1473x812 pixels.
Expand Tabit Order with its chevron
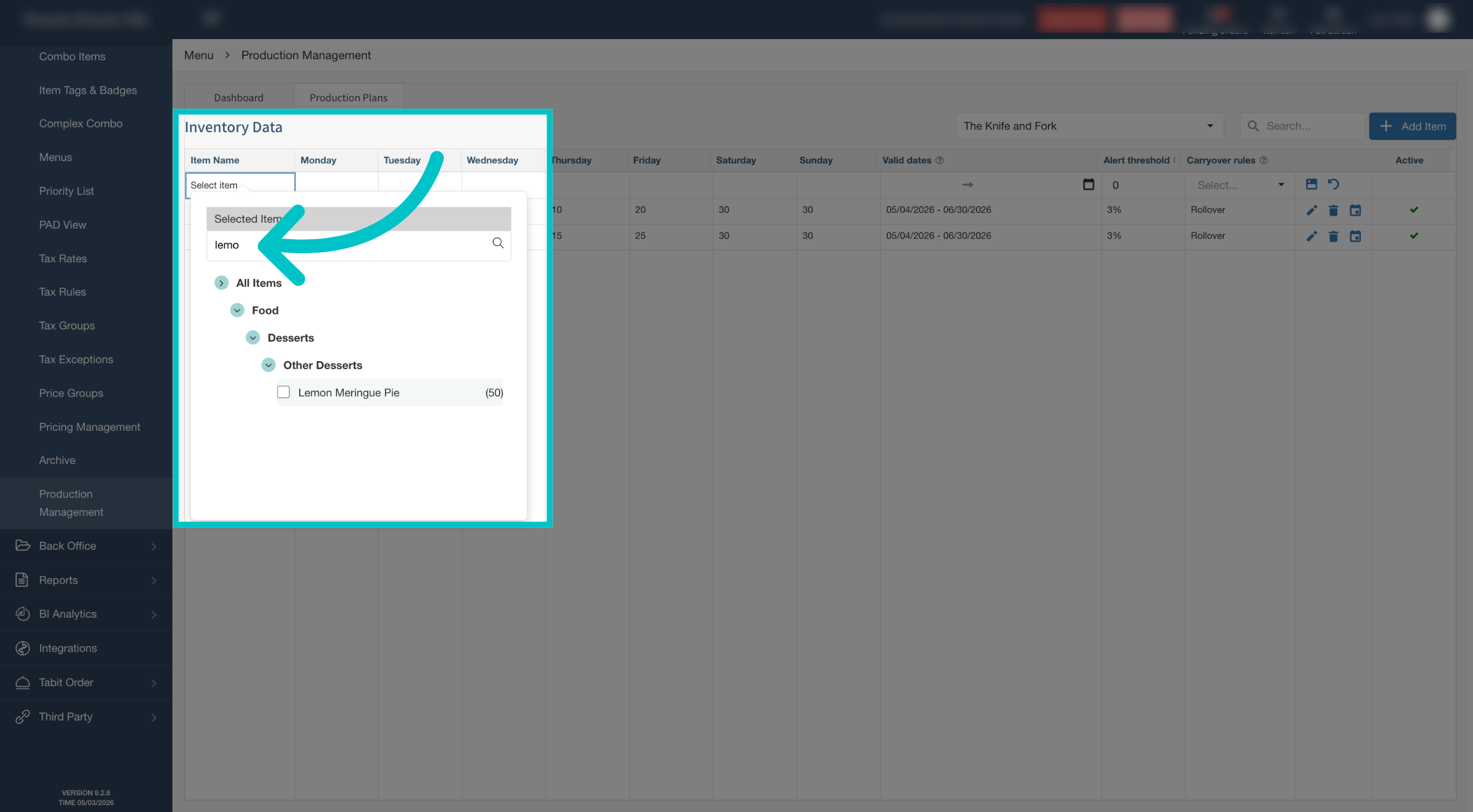(x=154, y=683)
